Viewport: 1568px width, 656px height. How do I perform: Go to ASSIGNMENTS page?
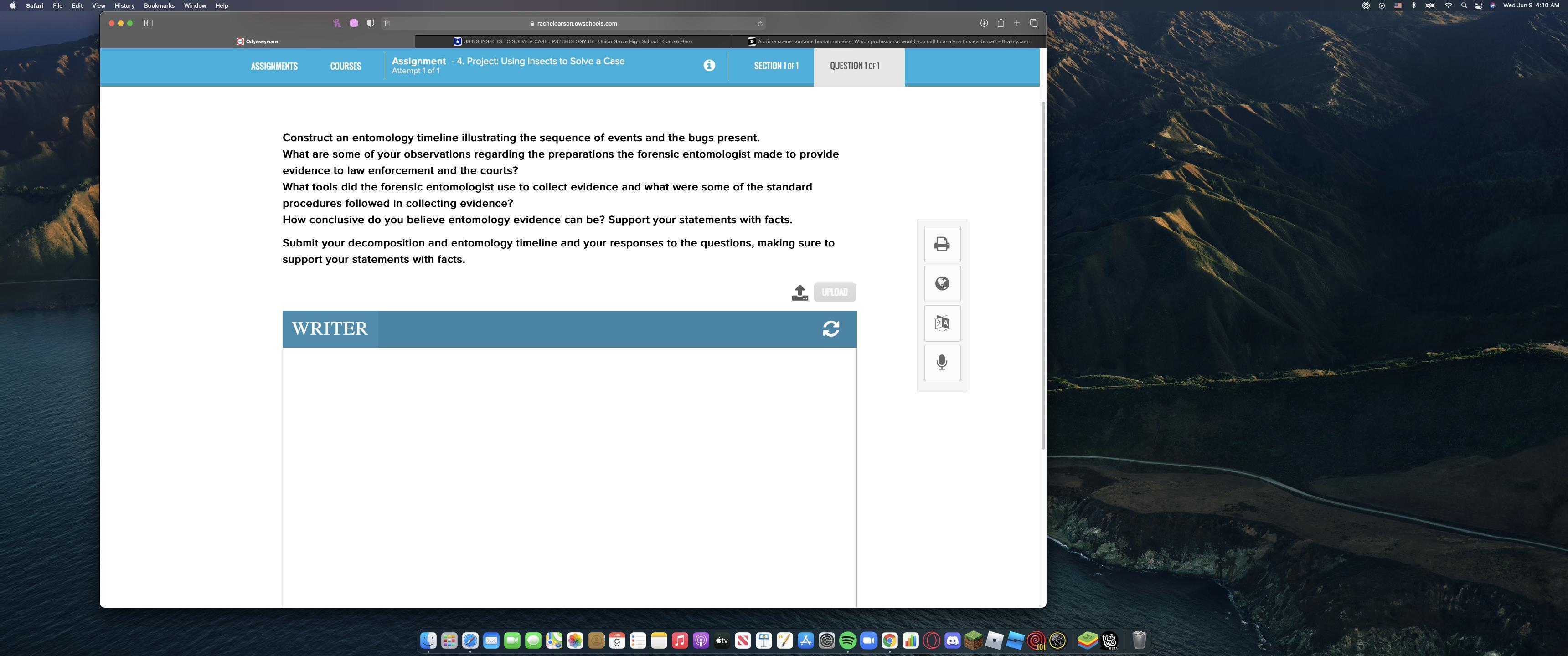(x=274, y=67)
